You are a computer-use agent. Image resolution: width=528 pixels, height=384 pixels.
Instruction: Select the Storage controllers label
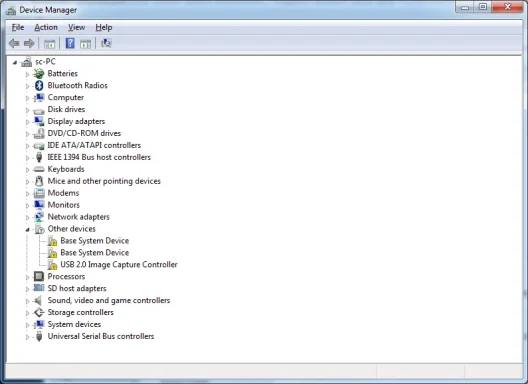pyautogui.click(x=80, y=313)
